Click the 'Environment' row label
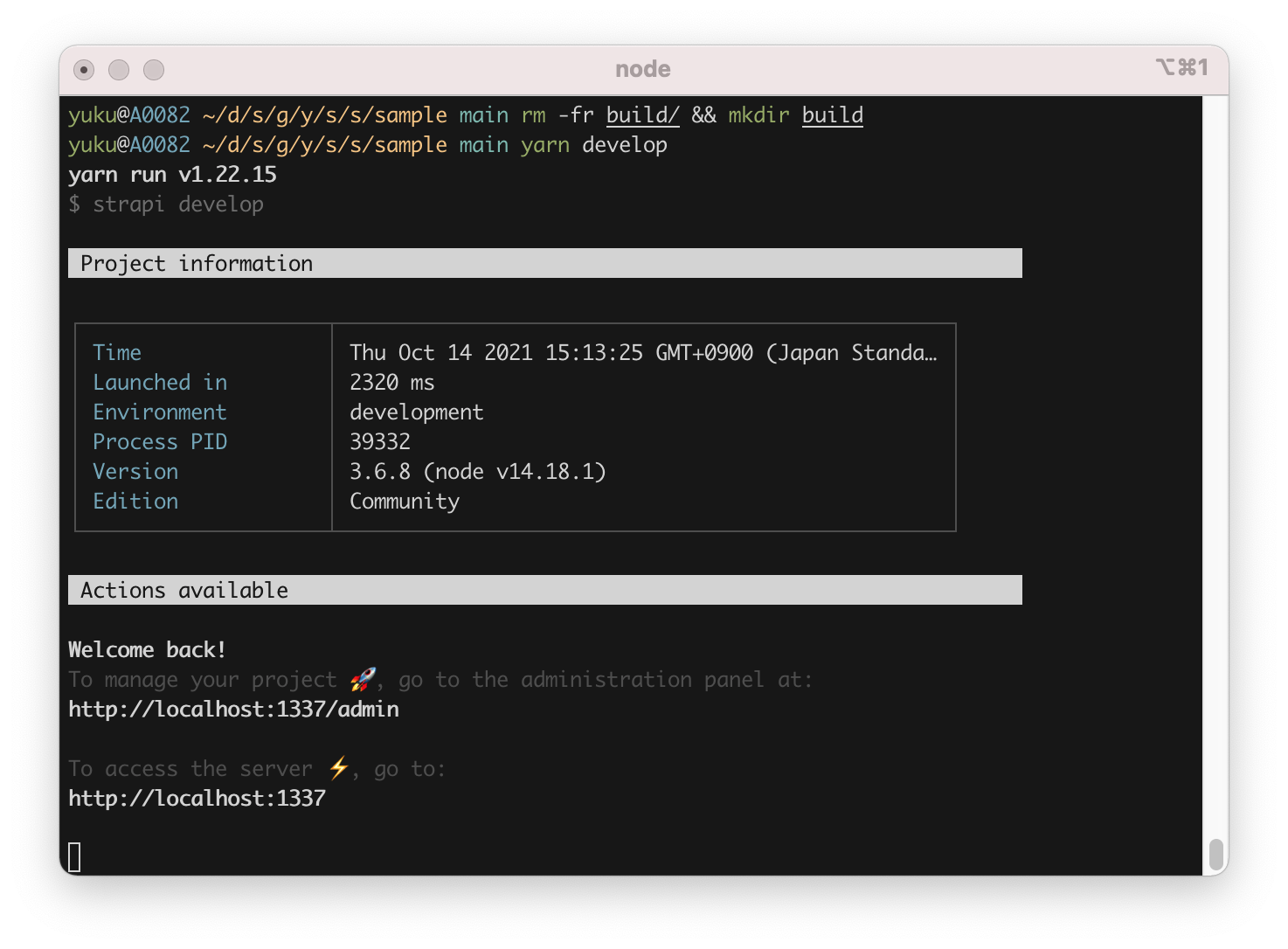Viewport: 1288px width, 949px height. pos(160,412)
